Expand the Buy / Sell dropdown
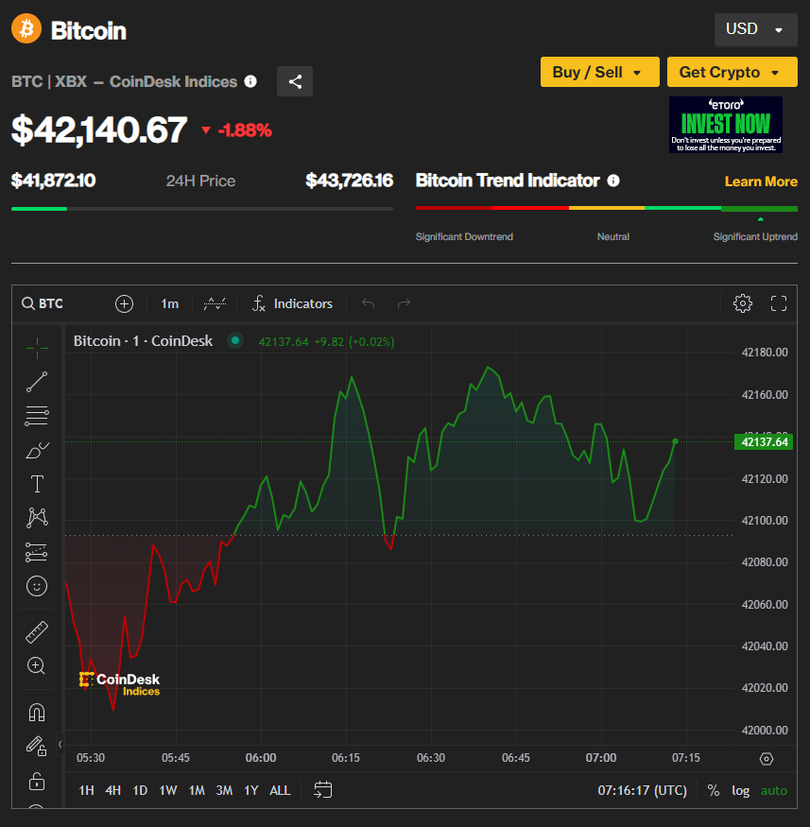The height and width of the screenshot is (827, 810). click(x=599, y=72)
